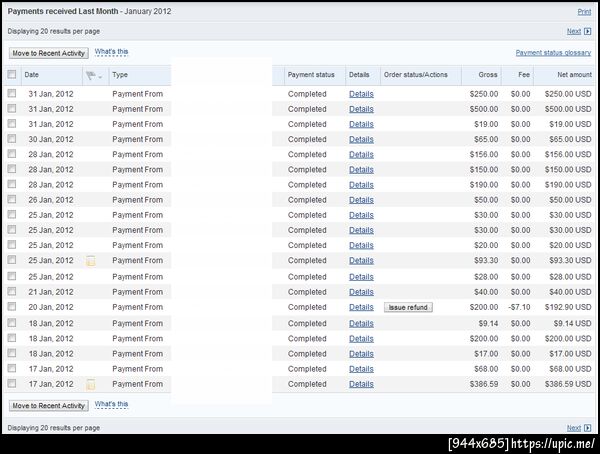Select the checkbox for the $386.59 payment
The height and width of the screenshot is (454, 600).
point(12,383)
